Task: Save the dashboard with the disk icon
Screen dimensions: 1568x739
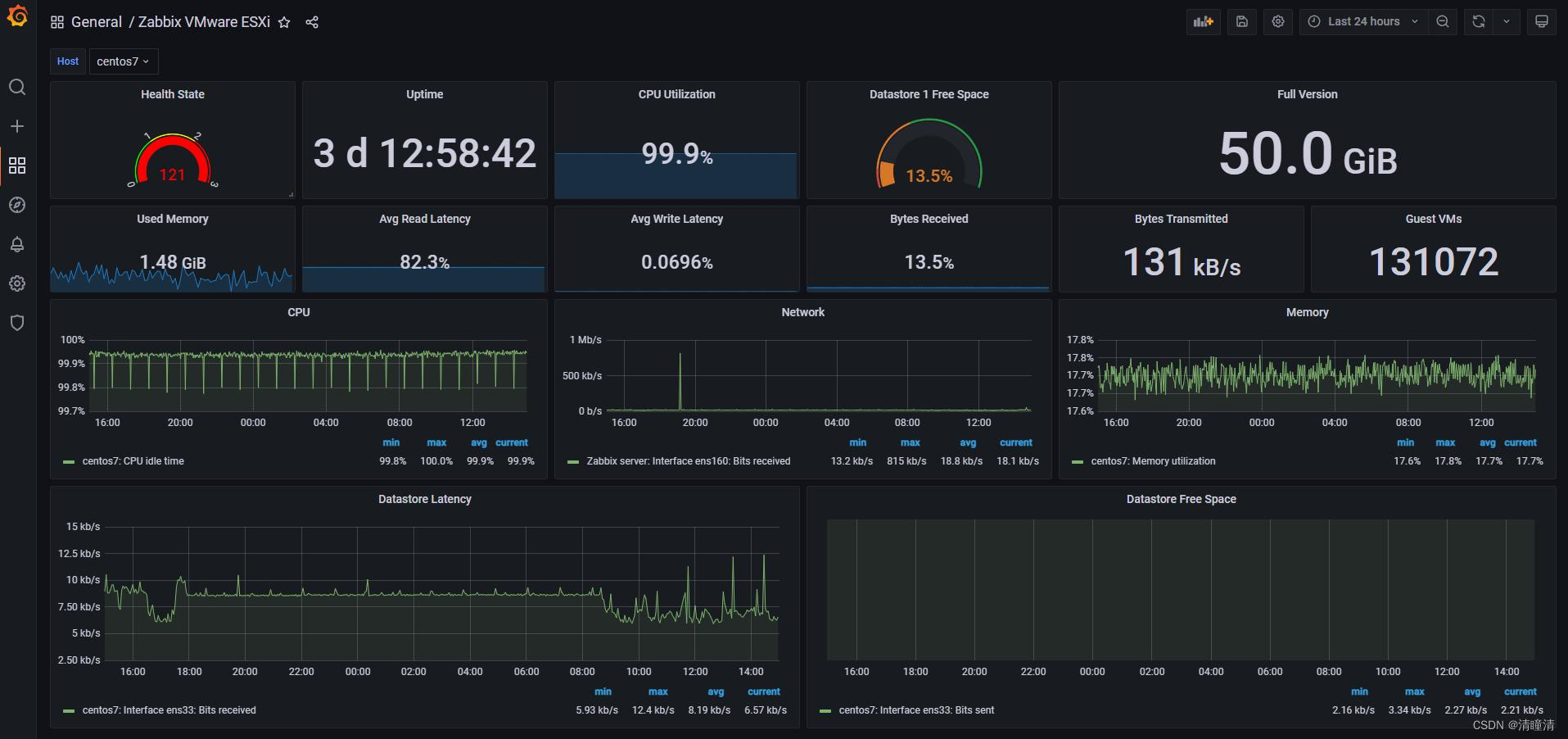Action: tap(1242, 22)
